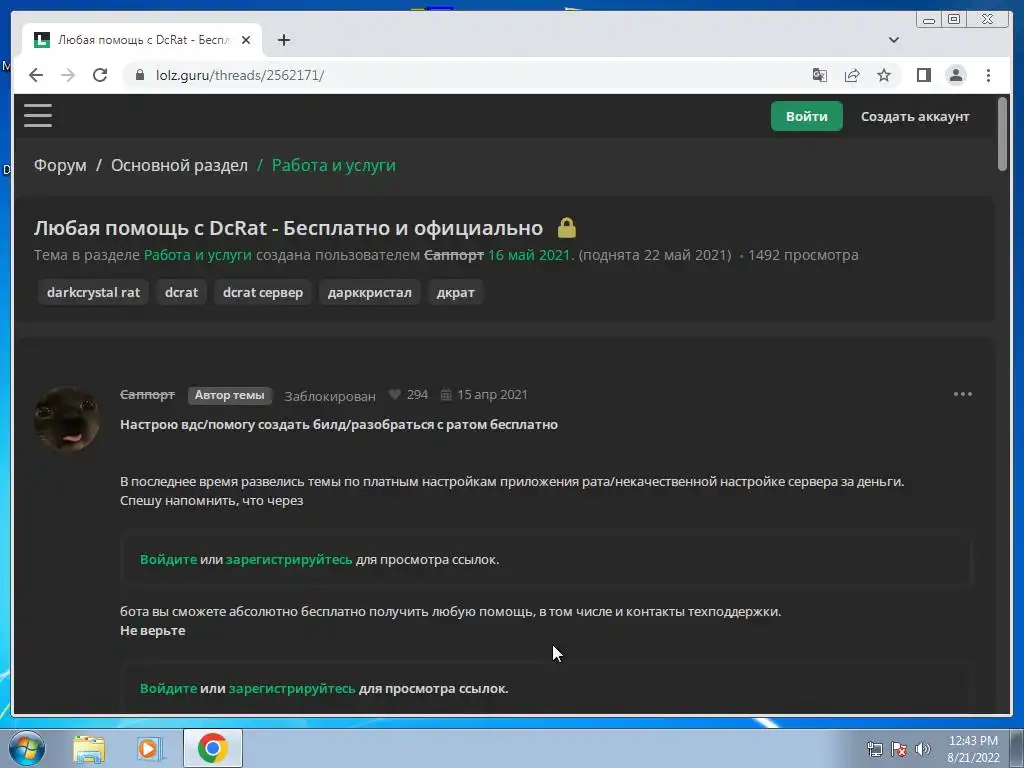Click the Show desktop strip at taskbar end
1024x768 pixels.
point(1017,748)
